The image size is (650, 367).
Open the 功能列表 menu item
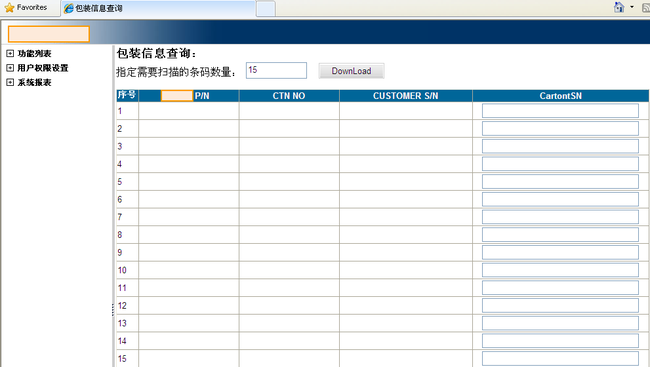tap(34, 53)
